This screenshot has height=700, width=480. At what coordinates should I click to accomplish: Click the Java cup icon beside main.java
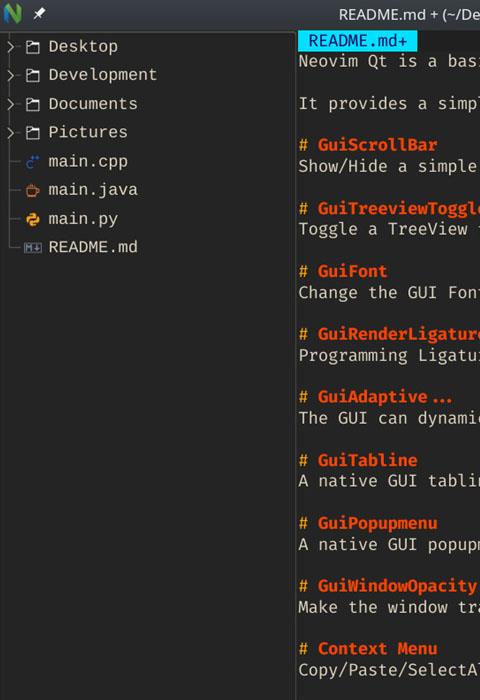pyautogui.click(x=33, y=190)
